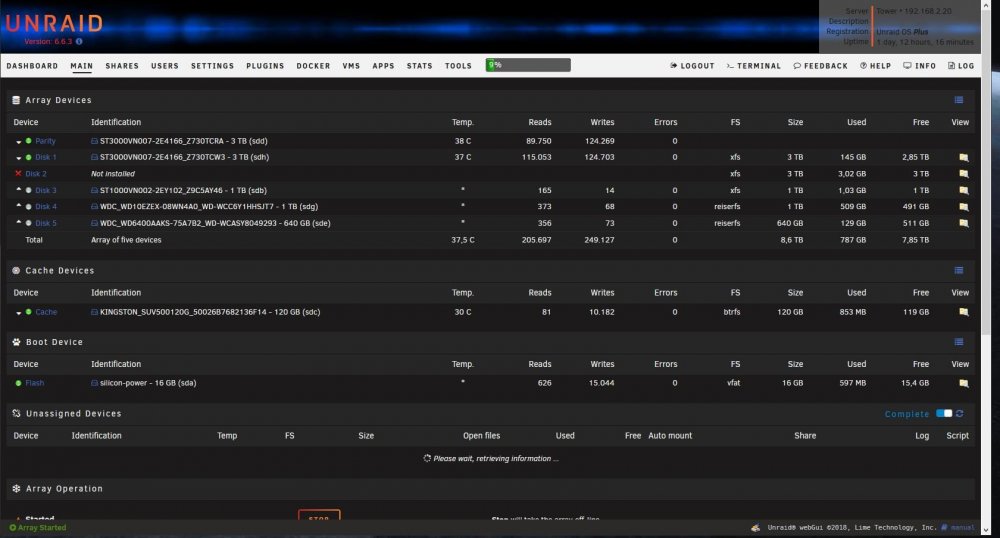Click the progress bar in the top menu
The image size is (1000, 538).
pyautogui.click(x=528, y=65)
